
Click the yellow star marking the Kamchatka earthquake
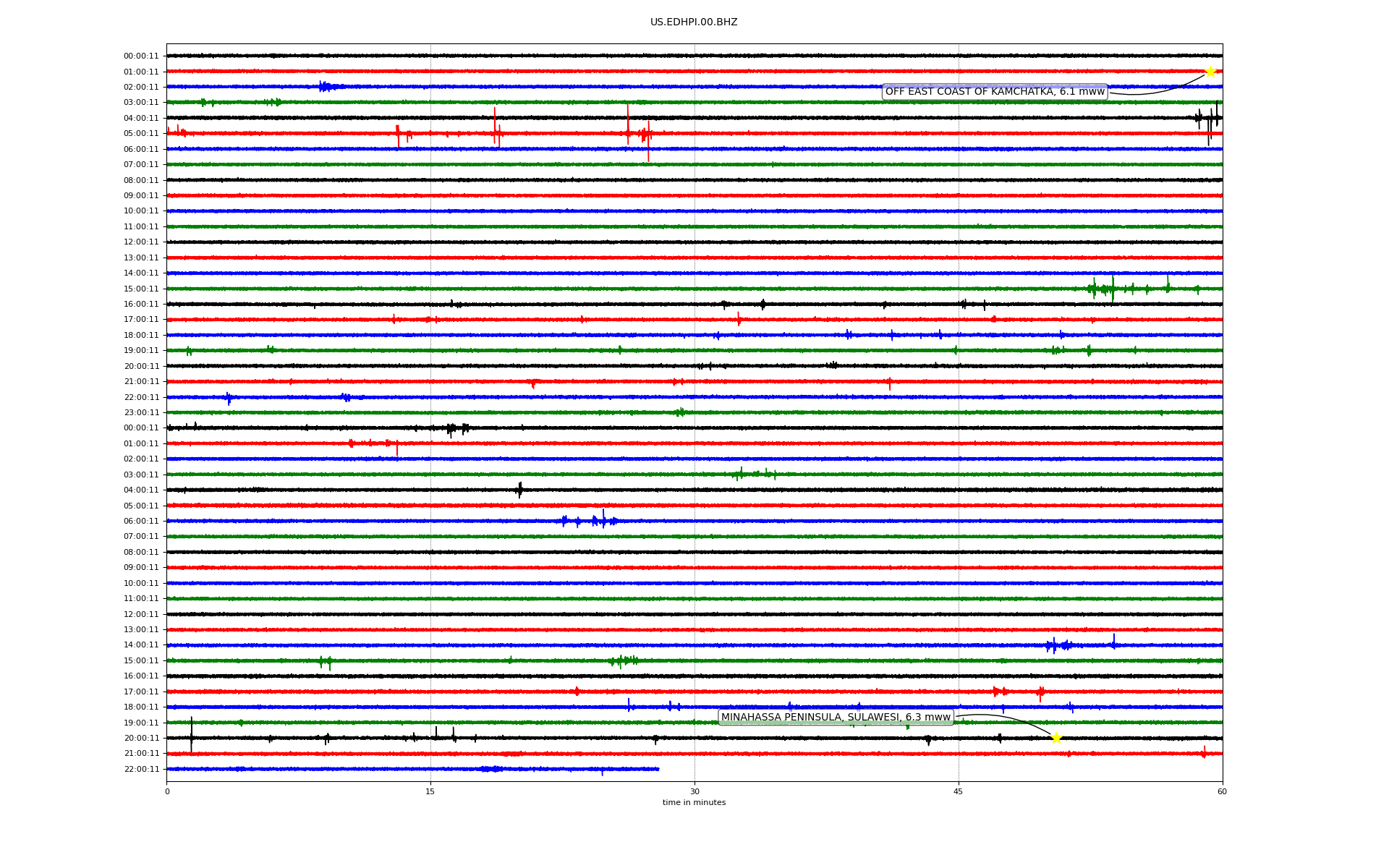1210,72
